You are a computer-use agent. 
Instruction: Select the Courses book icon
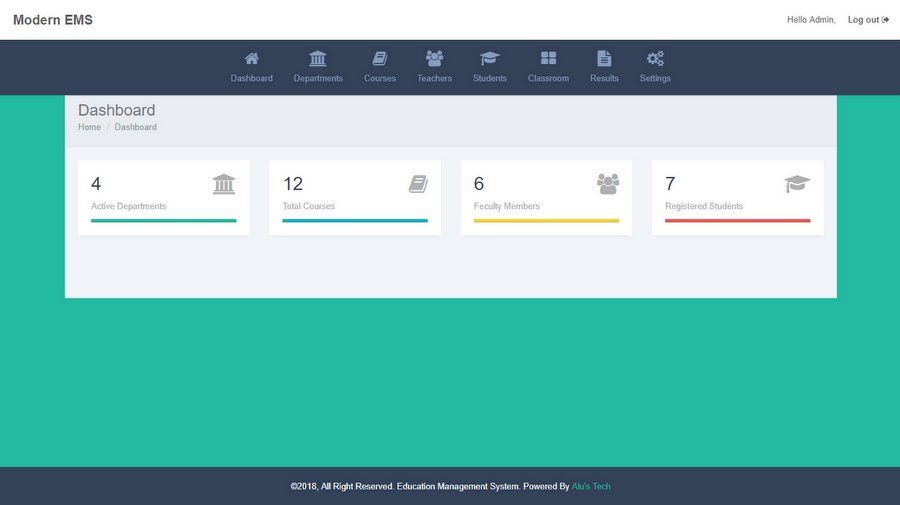(x=380, y=59)
